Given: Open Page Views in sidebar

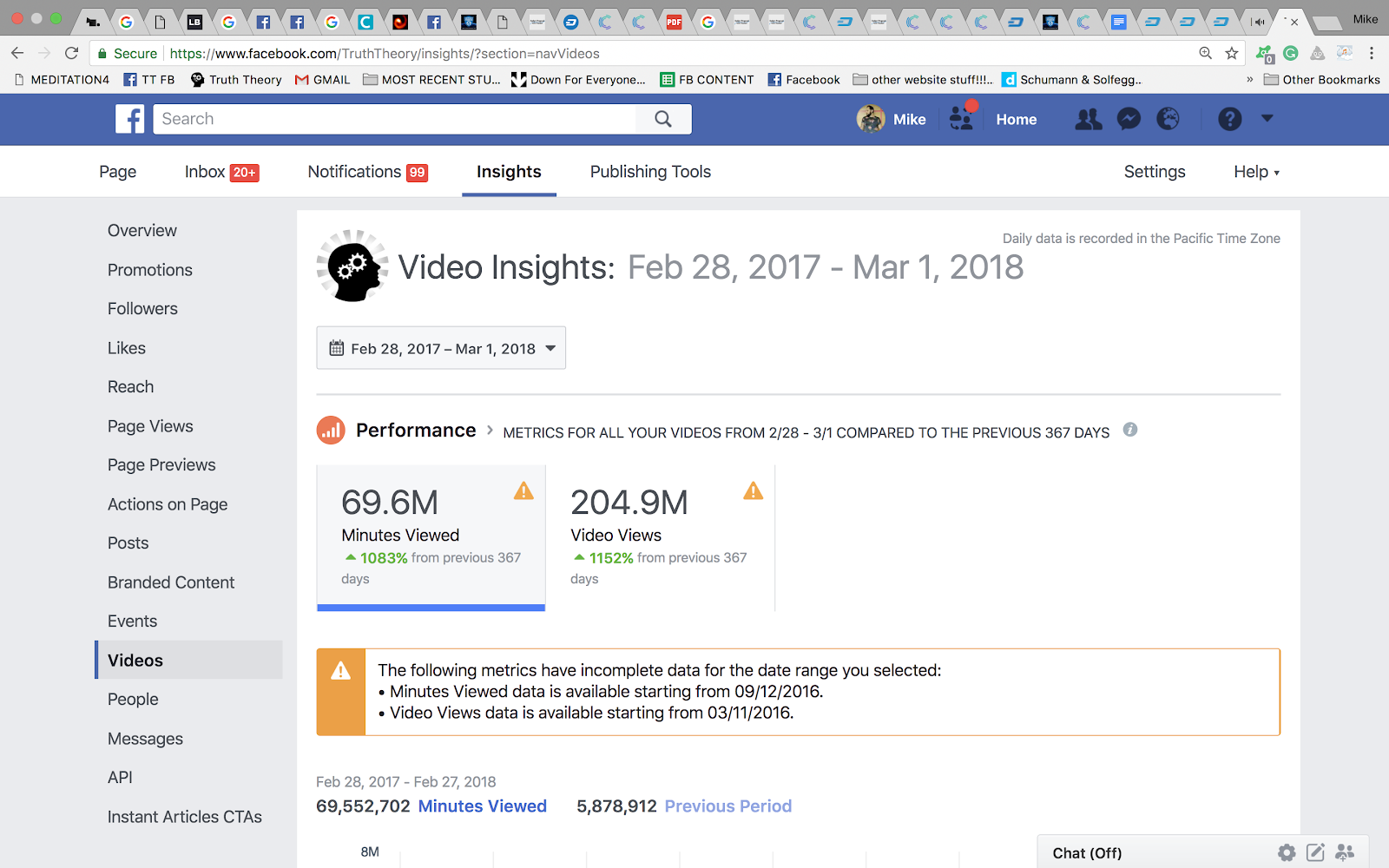Looking at the screenshot, I should tap(150, 426).
